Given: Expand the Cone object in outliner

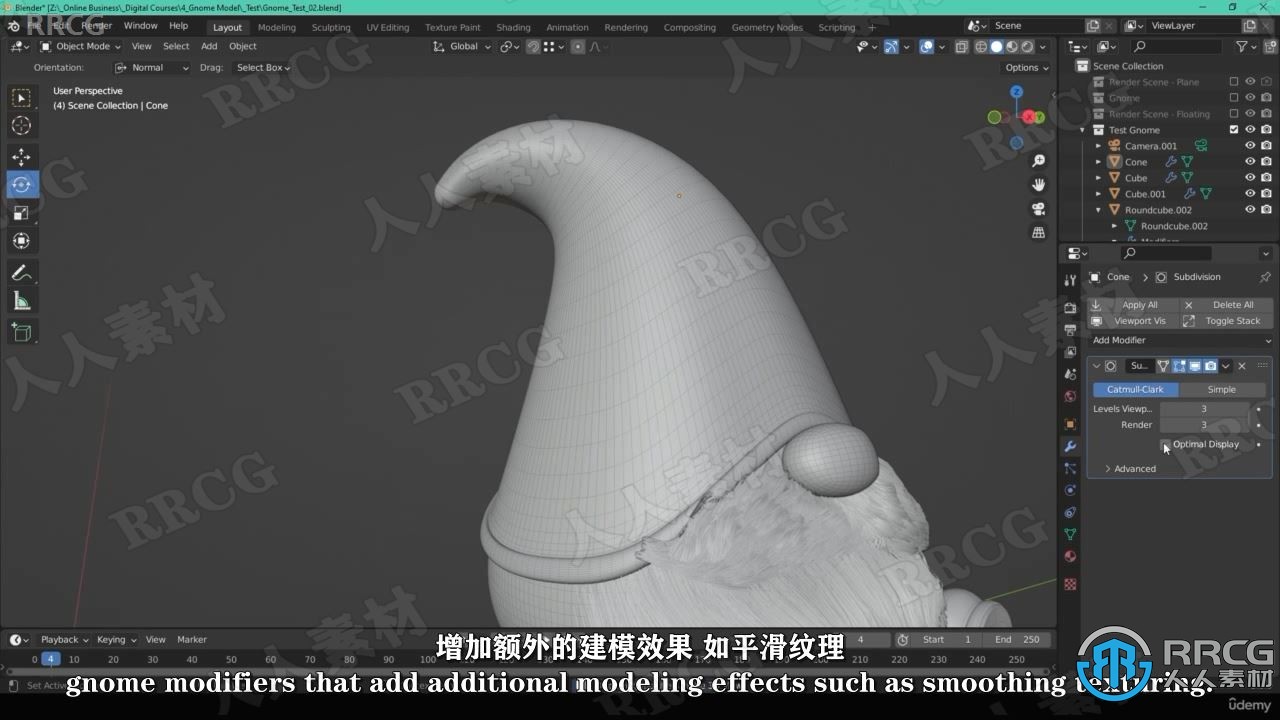Looking at the screenshot, I should (1098, 162).
